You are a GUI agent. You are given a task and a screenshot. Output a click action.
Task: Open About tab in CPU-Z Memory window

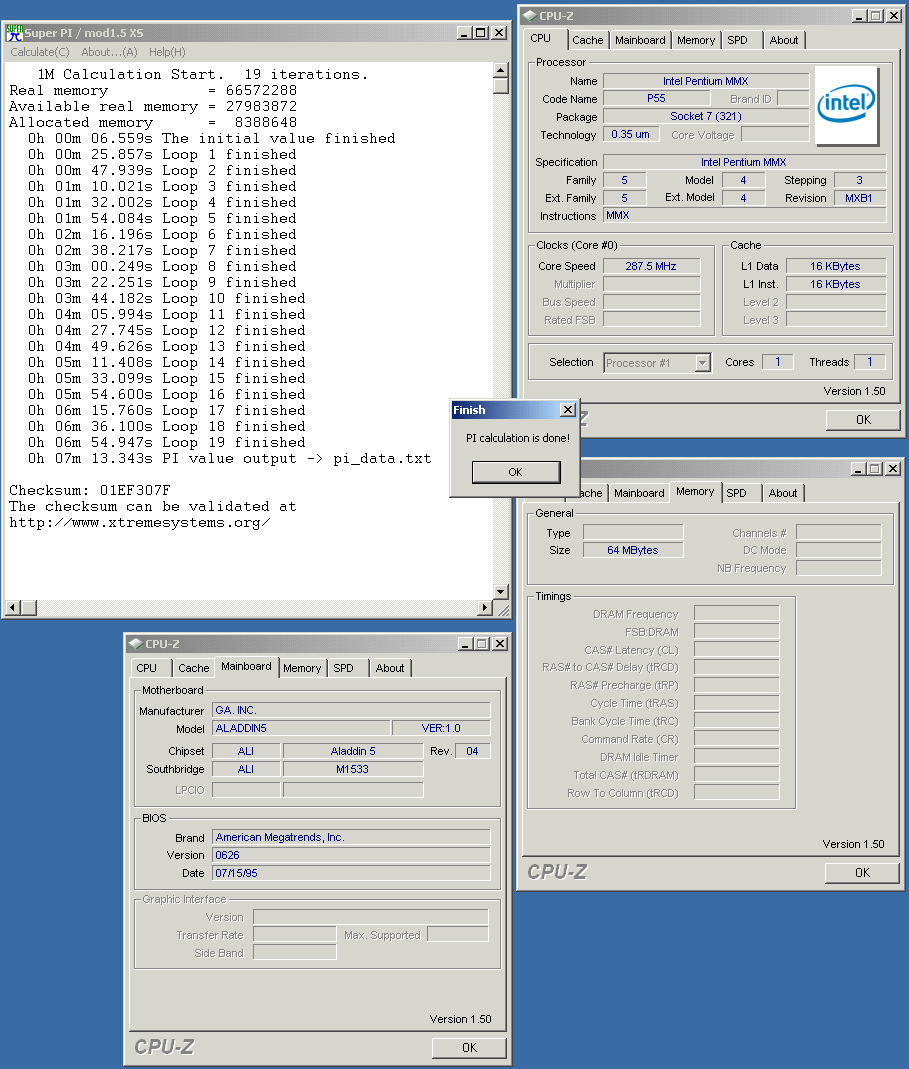(782, 493)
